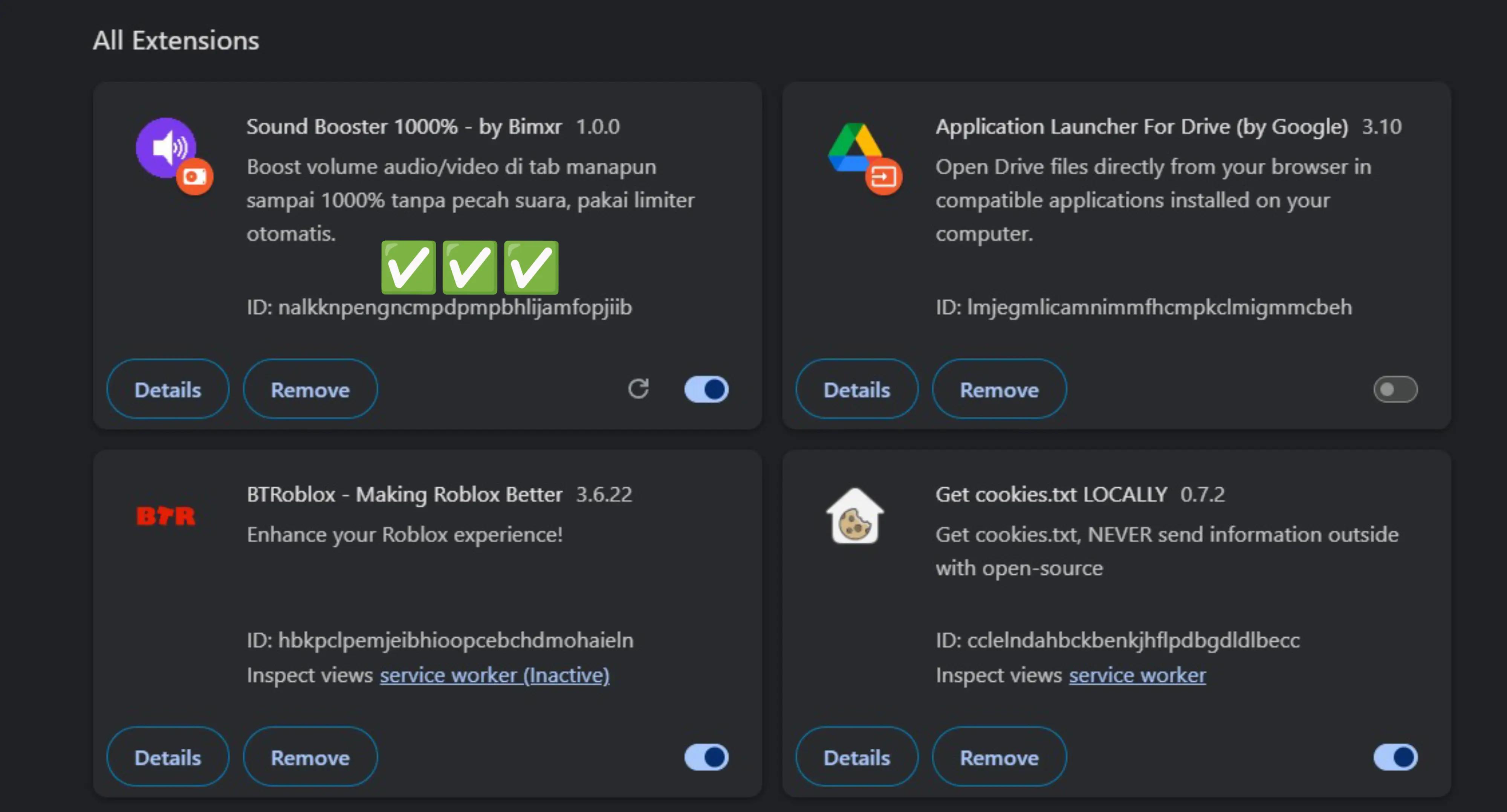Turn off the BTRoblox extension toggle
1507x812 pixels.
pos(707,758)
